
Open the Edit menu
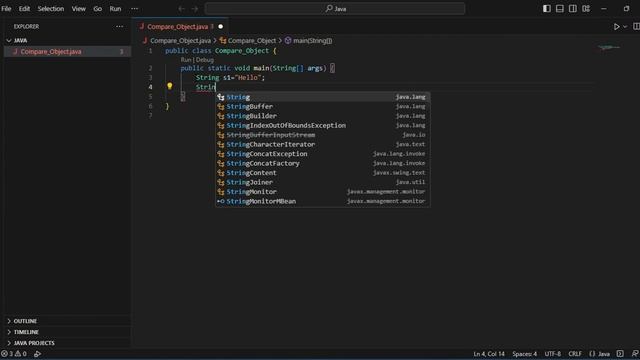(x=24, y=9)
